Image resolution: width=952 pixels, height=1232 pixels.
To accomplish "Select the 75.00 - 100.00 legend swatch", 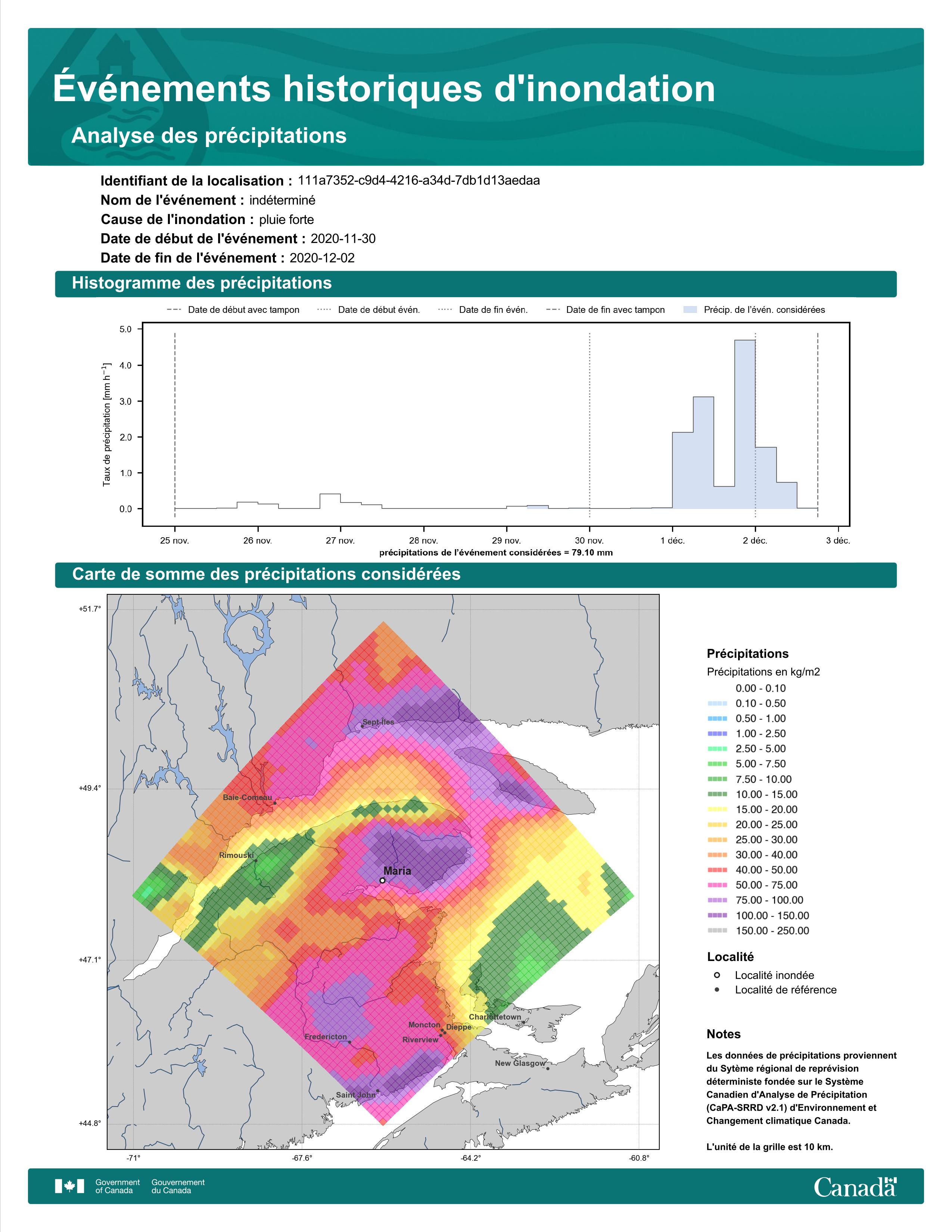I will pos(717,900).
